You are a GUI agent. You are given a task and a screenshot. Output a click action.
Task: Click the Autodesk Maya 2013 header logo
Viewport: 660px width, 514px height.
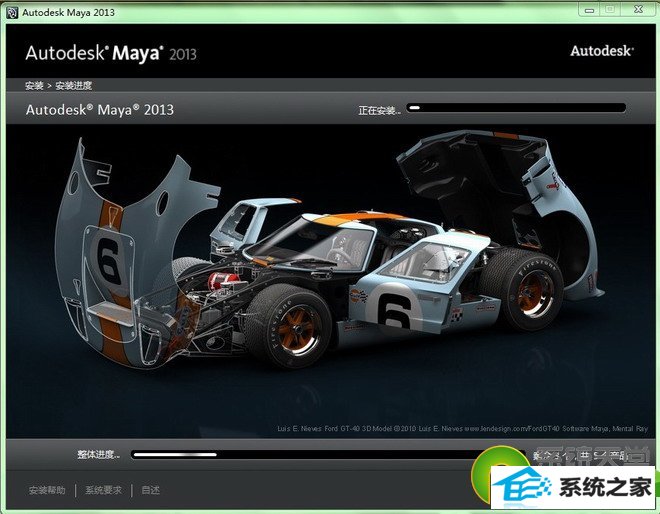click(x=111, y=53)
